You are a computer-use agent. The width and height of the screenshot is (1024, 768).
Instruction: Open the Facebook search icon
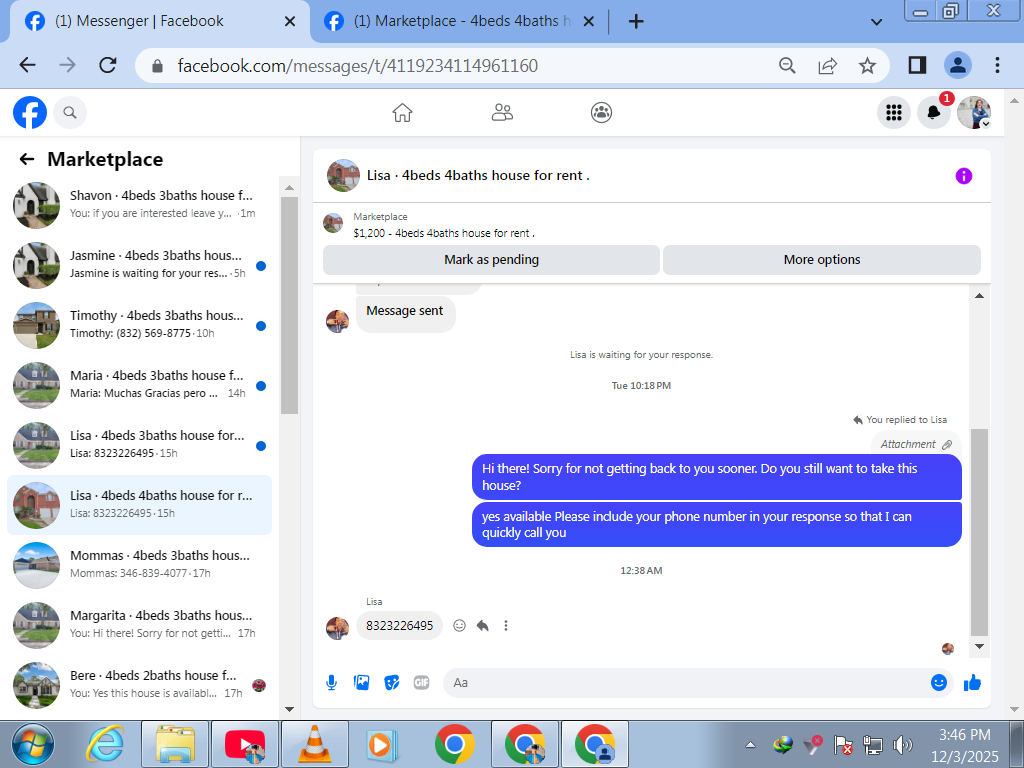pos(70,113)
